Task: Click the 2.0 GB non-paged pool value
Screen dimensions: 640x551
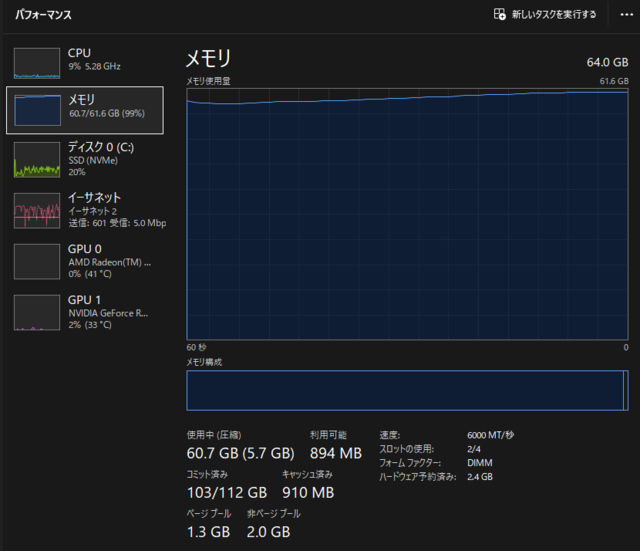Action: 269,532
